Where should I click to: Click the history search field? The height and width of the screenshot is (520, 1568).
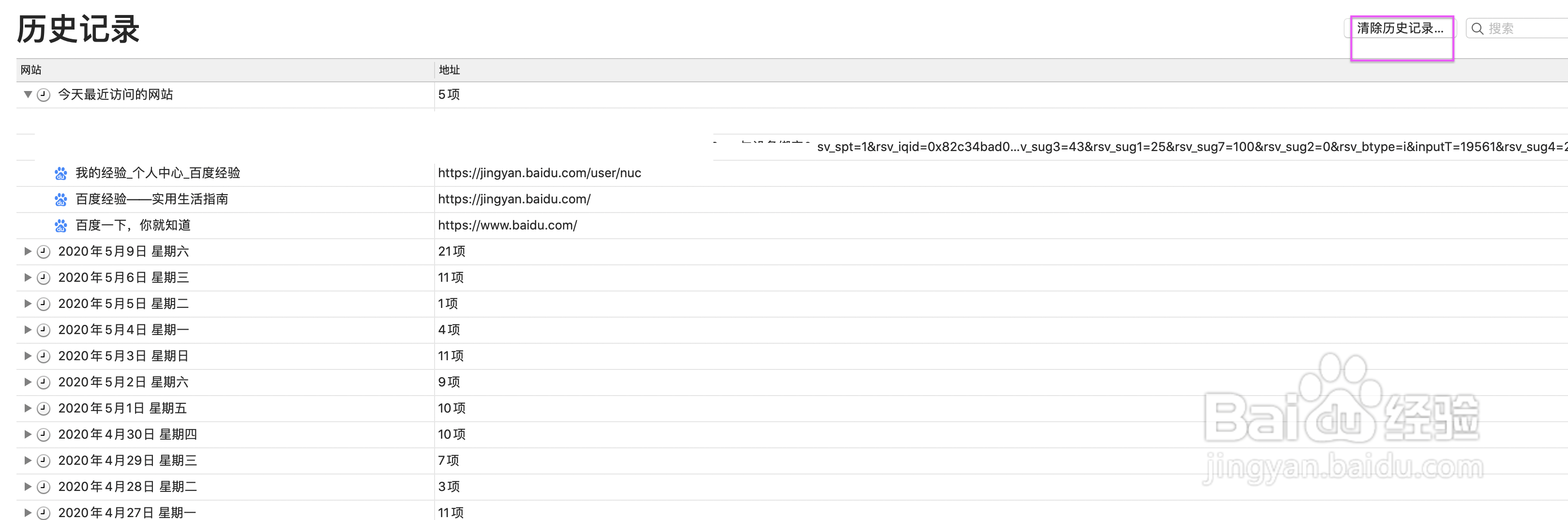click(x=1522, y=29)
